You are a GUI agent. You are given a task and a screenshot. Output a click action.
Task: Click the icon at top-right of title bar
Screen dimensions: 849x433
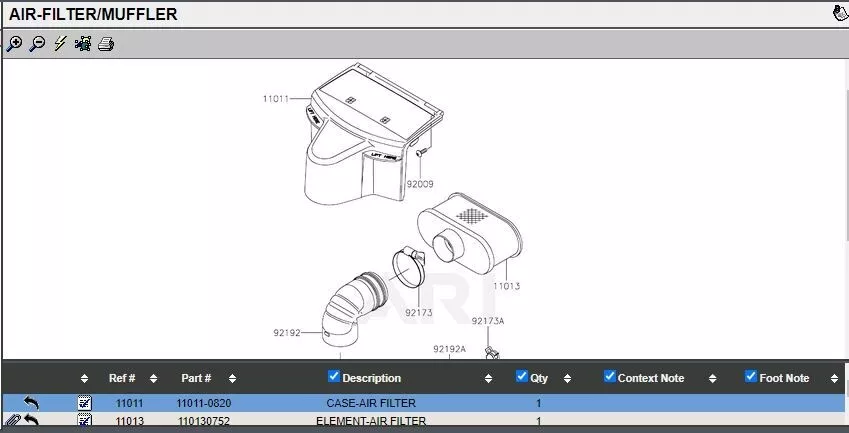tap(839, 14)
